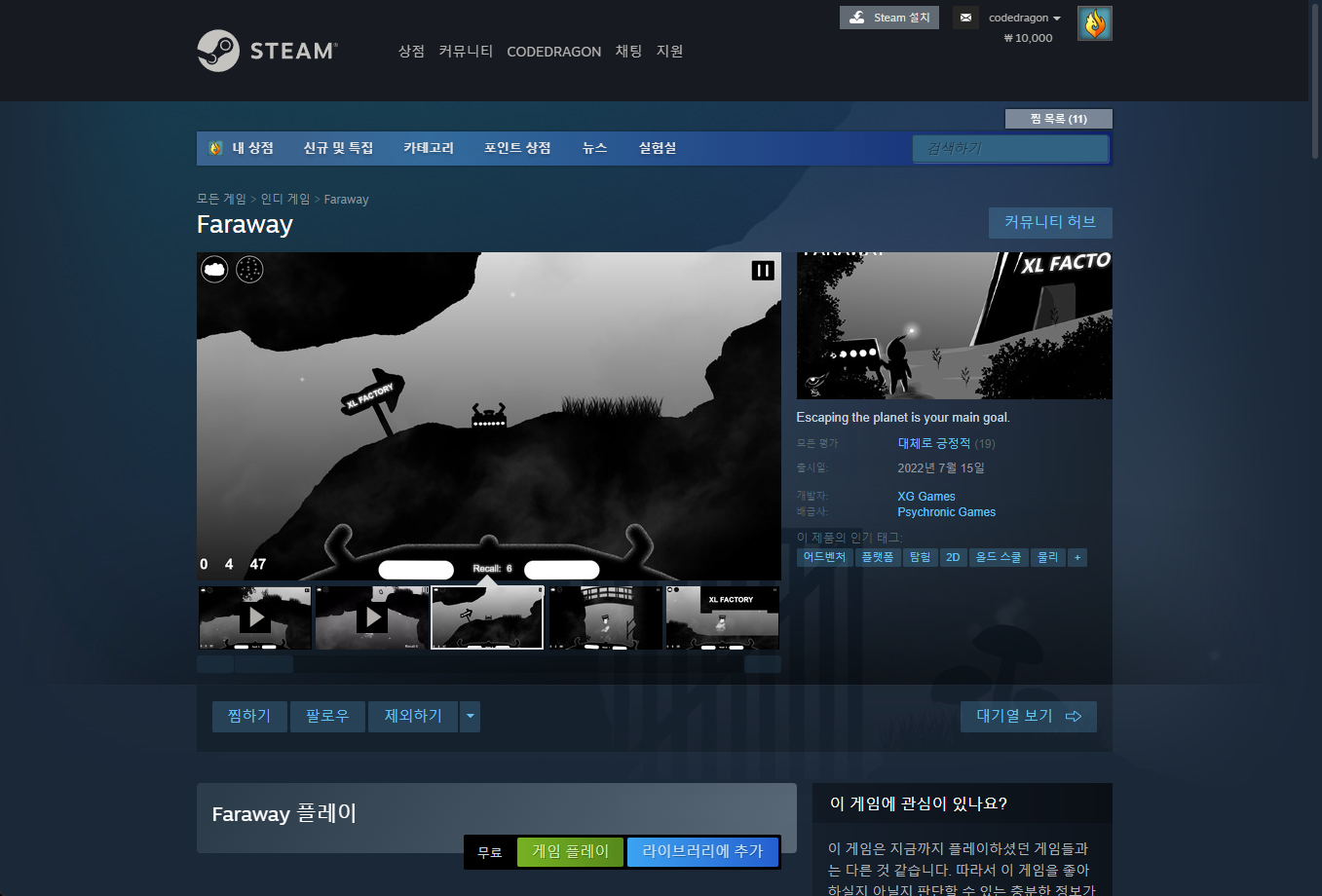
Task: Click the 팔로우 button
Action: (327, 716)
